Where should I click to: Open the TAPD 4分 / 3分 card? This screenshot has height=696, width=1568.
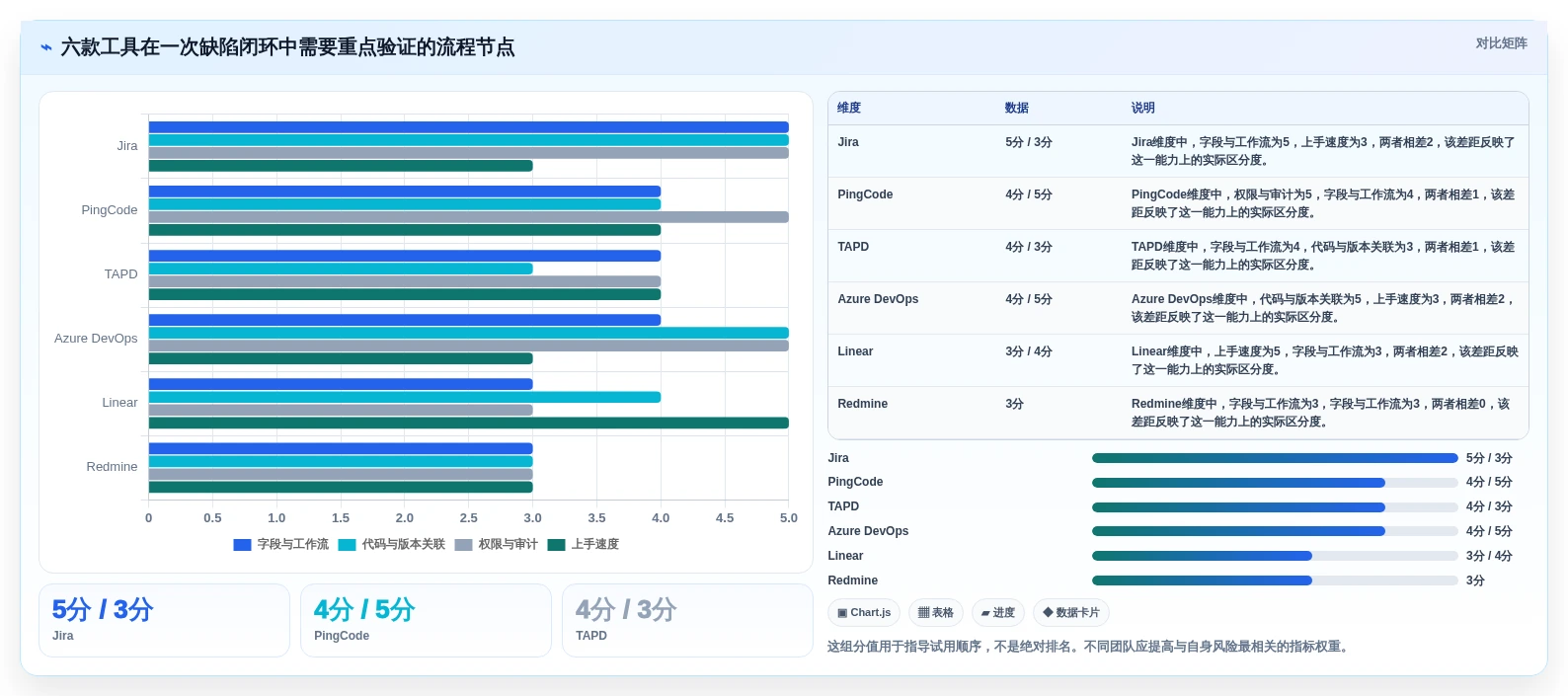tap(687, 620)
